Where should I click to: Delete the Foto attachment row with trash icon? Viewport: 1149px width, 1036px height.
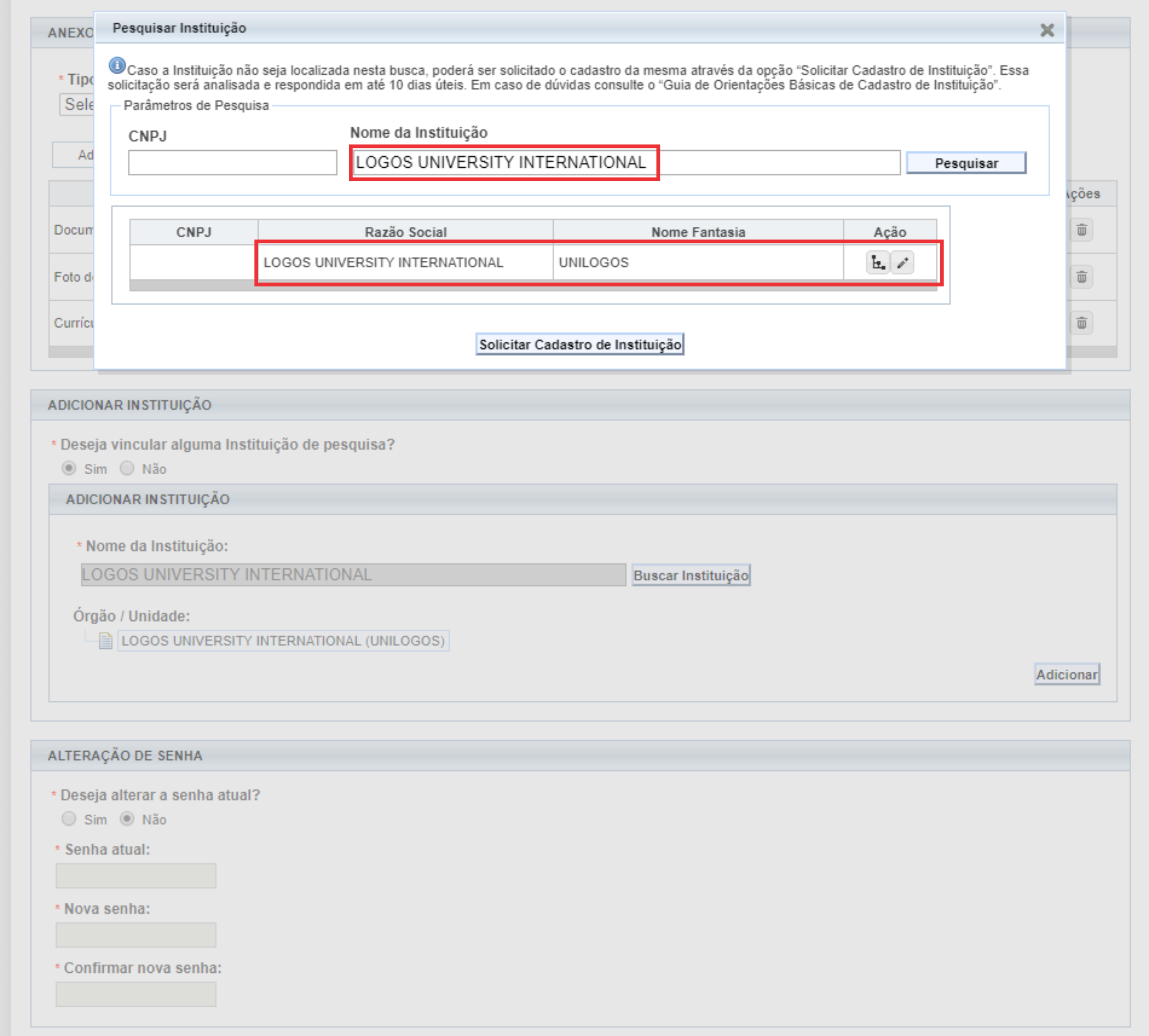click(x=1081, y=277)
